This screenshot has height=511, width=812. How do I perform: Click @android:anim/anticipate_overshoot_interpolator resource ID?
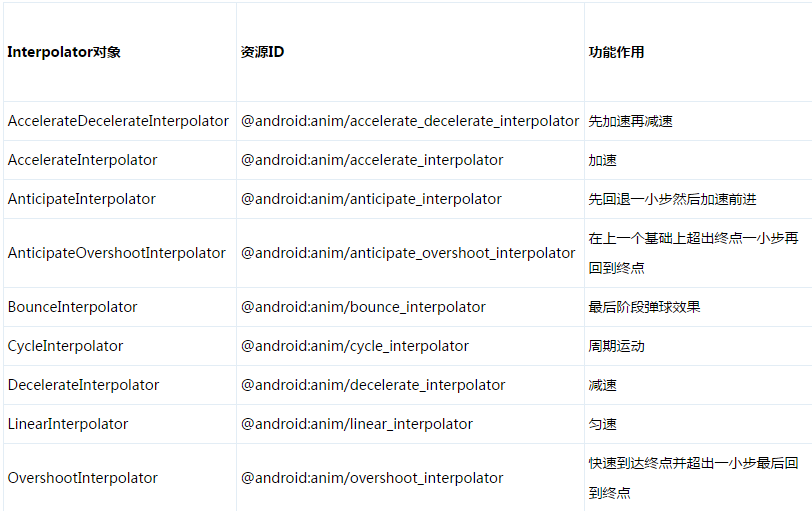coord(408,253)
